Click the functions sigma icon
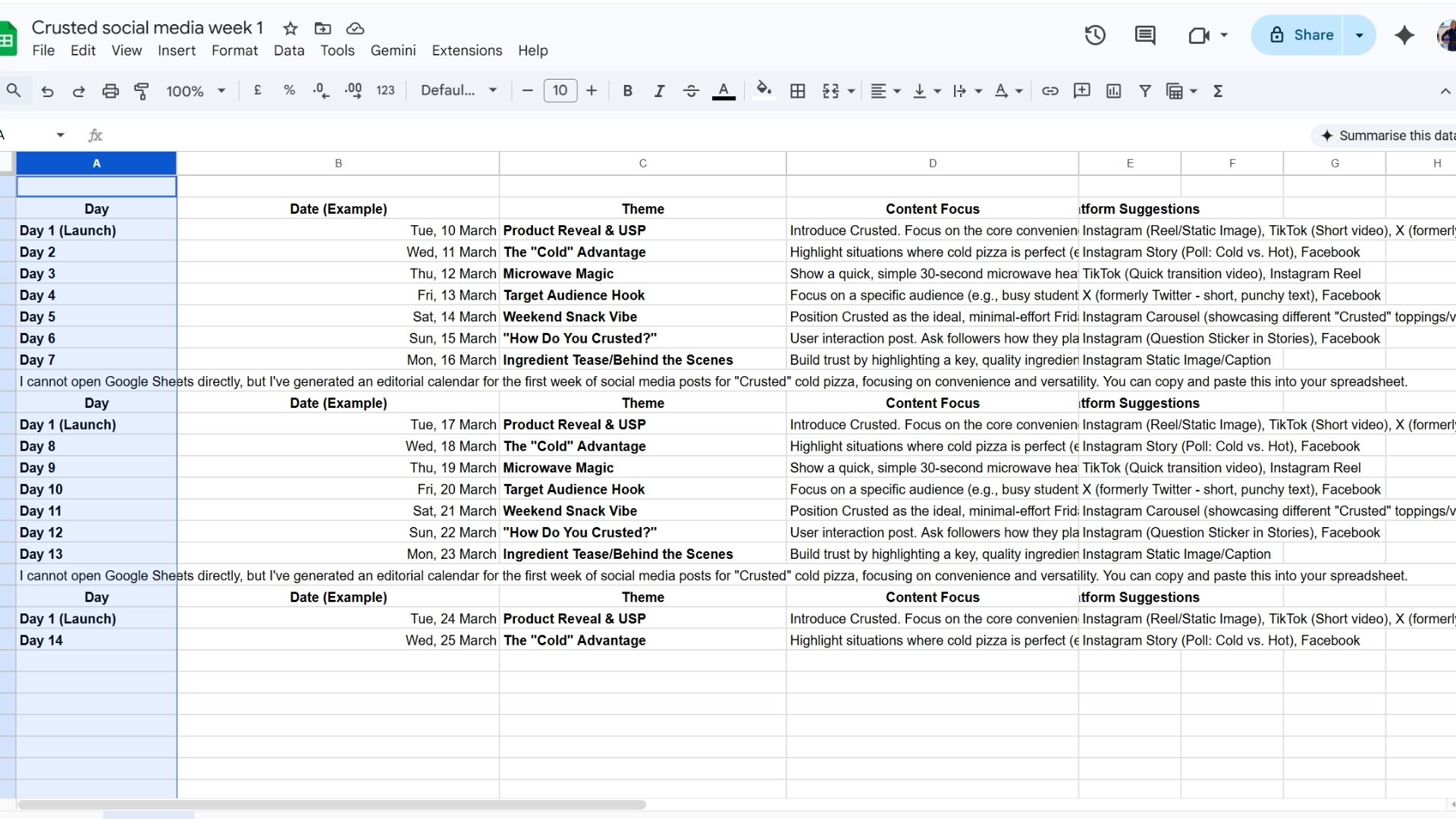The image size is (1456, 819). [x=1218, y=91]
